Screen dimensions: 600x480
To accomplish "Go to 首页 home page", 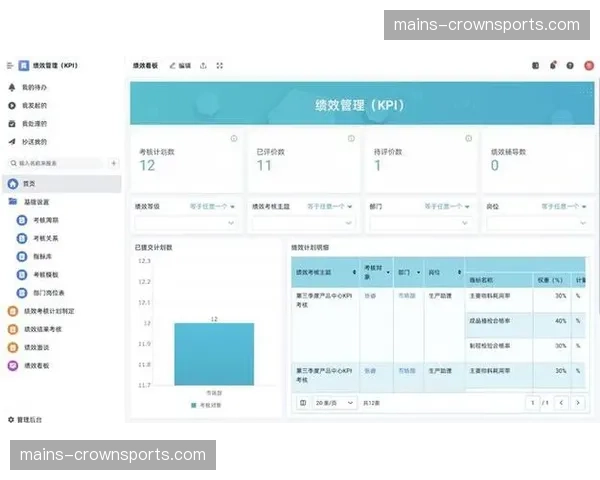I will (x=62, y=184).
